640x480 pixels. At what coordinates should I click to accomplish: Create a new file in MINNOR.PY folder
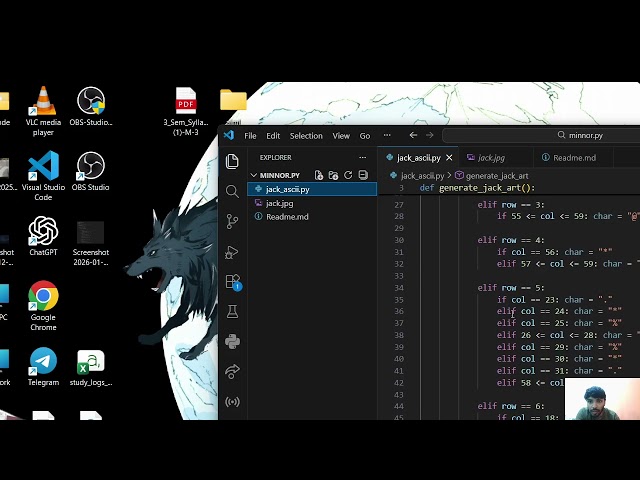(319, 176)
